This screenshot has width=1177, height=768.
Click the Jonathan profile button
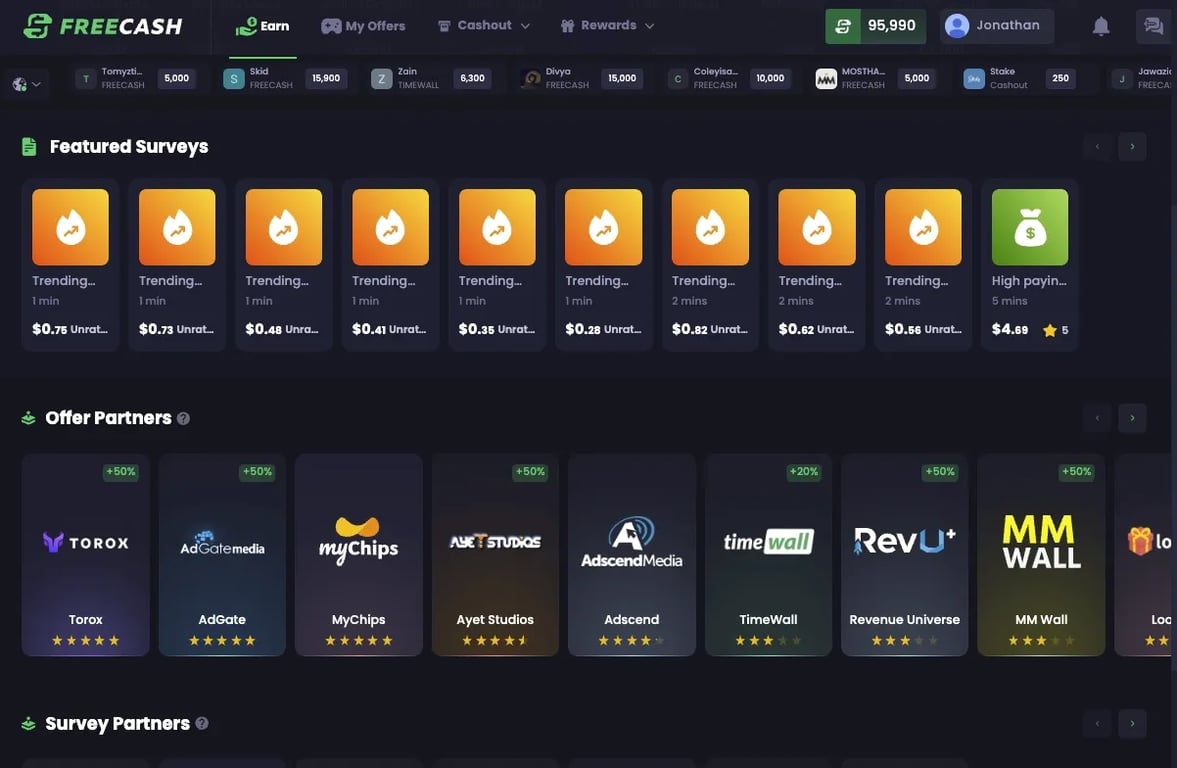click(x=996, y=25)
